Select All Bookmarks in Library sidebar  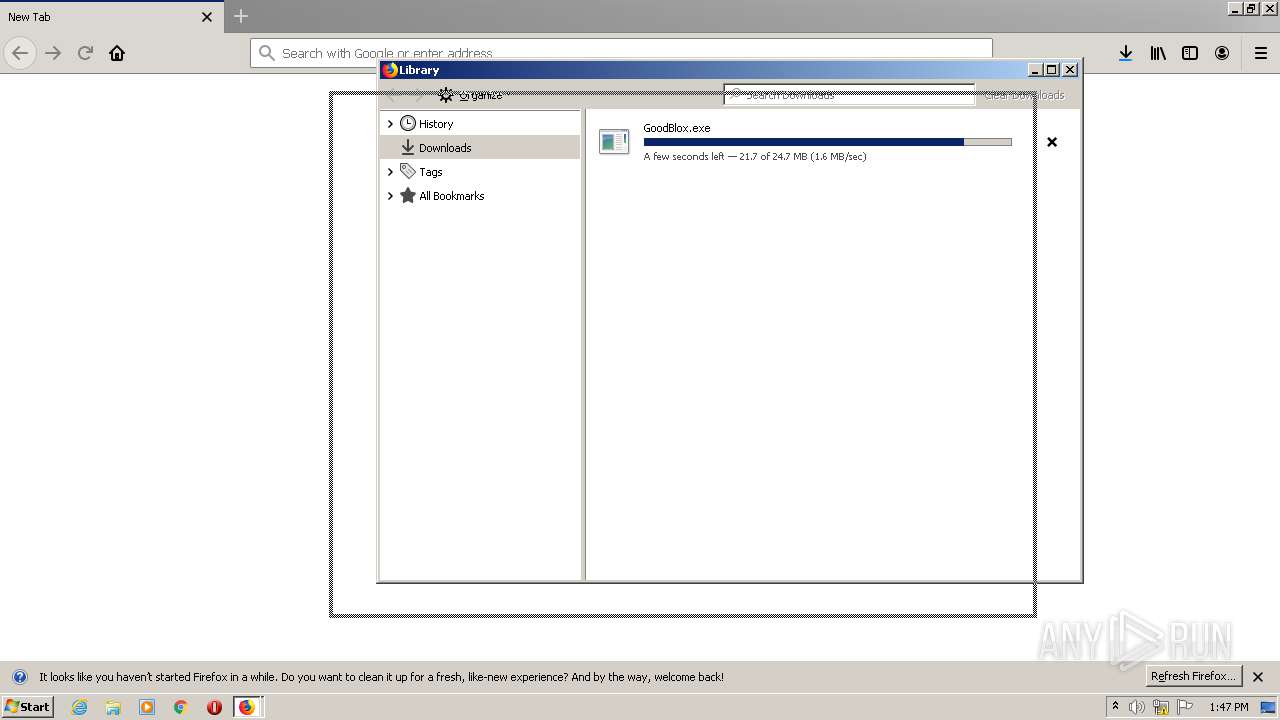[451, 196]
